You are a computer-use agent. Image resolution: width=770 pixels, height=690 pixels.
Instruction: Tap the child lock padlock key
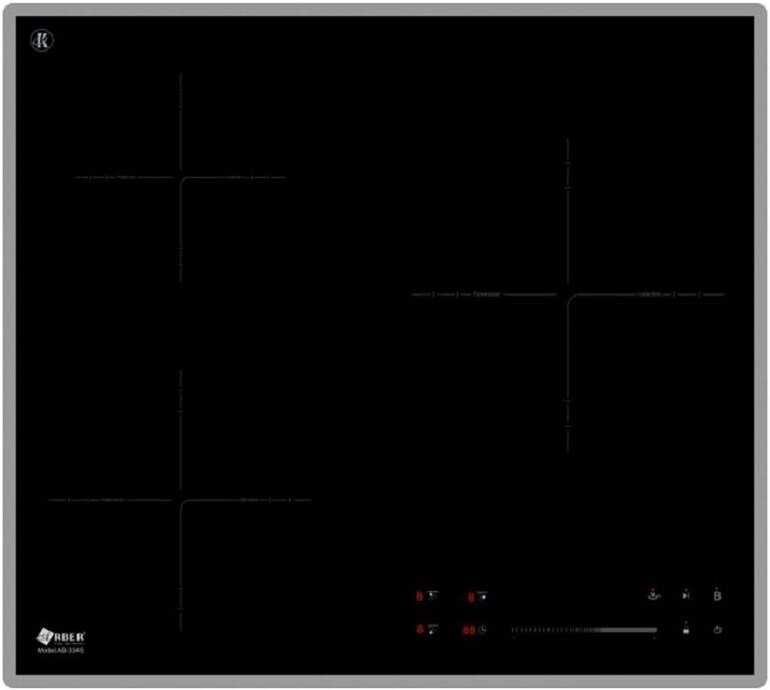click(x=686, y=628)
